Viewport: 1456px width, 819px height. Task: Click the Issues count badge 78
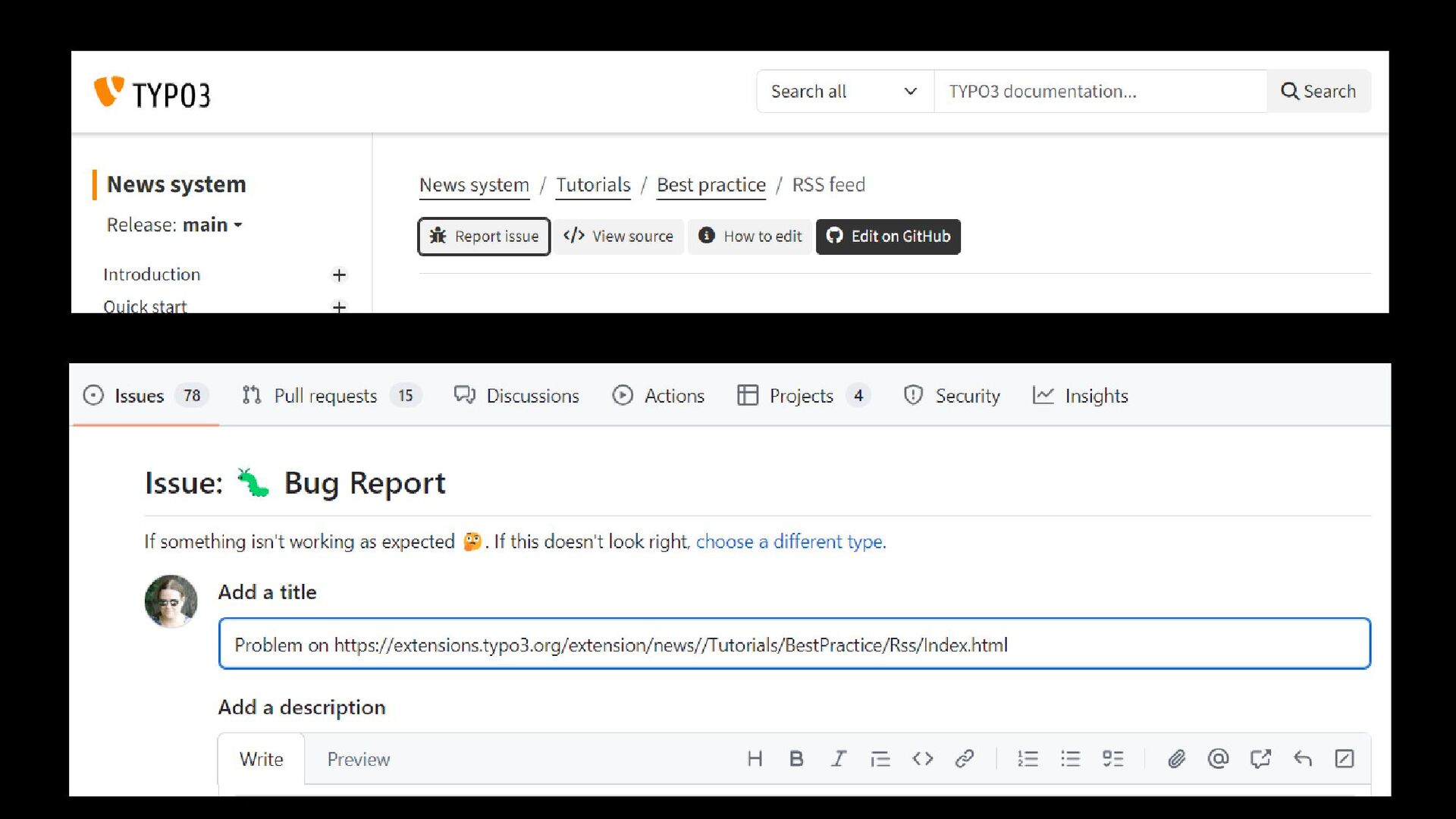point(192,396)
